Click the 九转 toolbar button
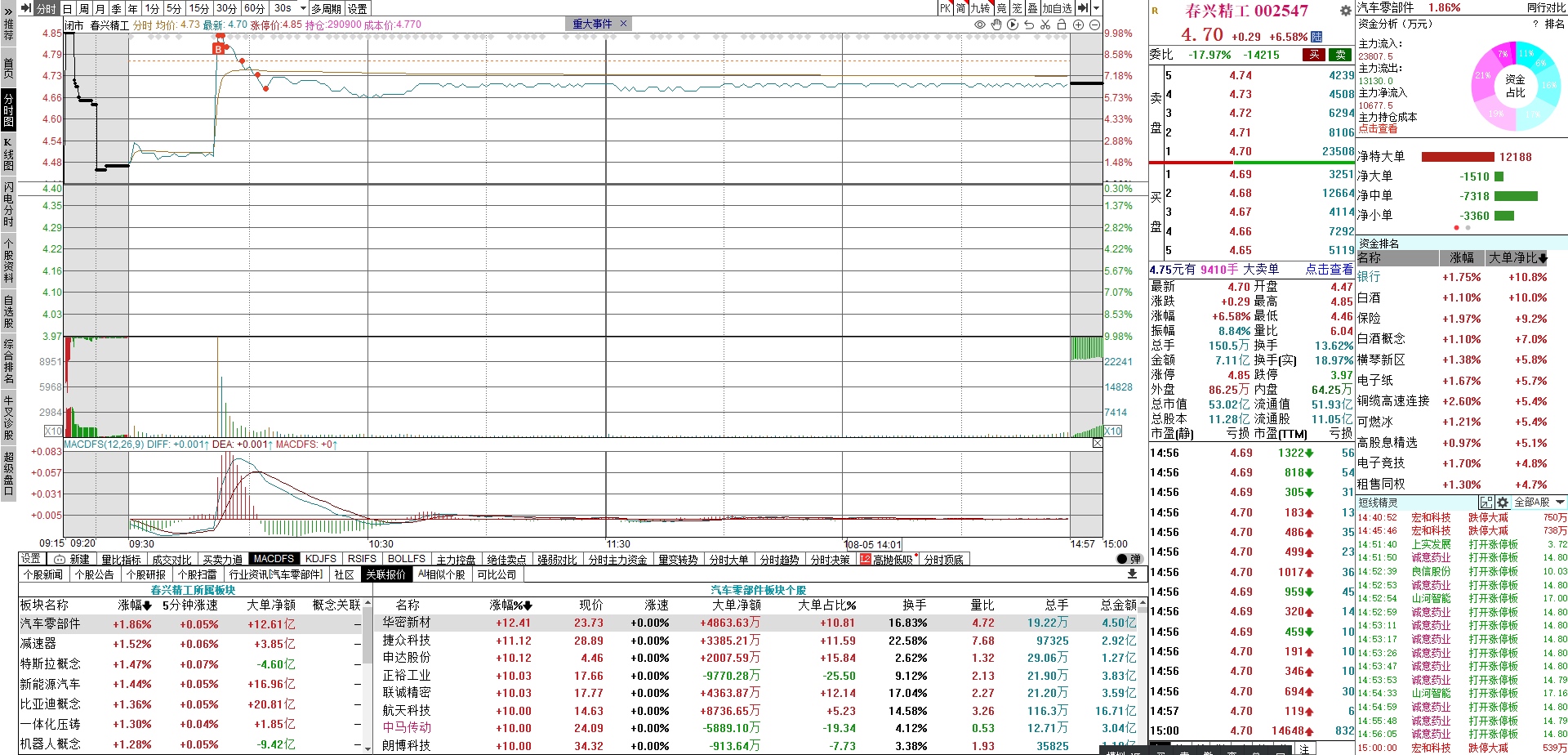This screenshot has width=1568, height=755. pyautogui.click(x=980, y=8)
